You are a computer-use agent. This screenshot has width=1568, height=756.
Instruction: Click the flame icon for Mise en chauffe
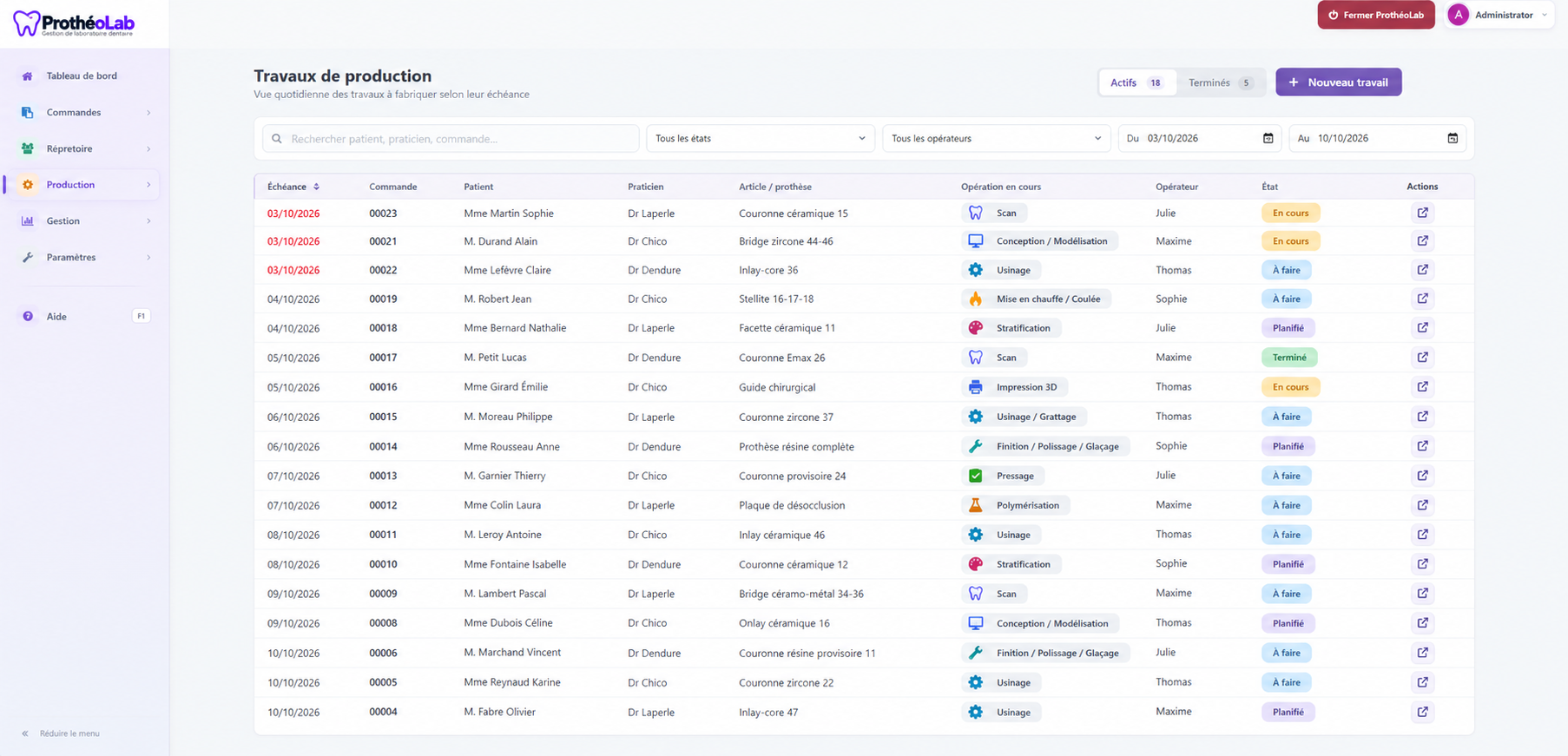pos(975,299)
